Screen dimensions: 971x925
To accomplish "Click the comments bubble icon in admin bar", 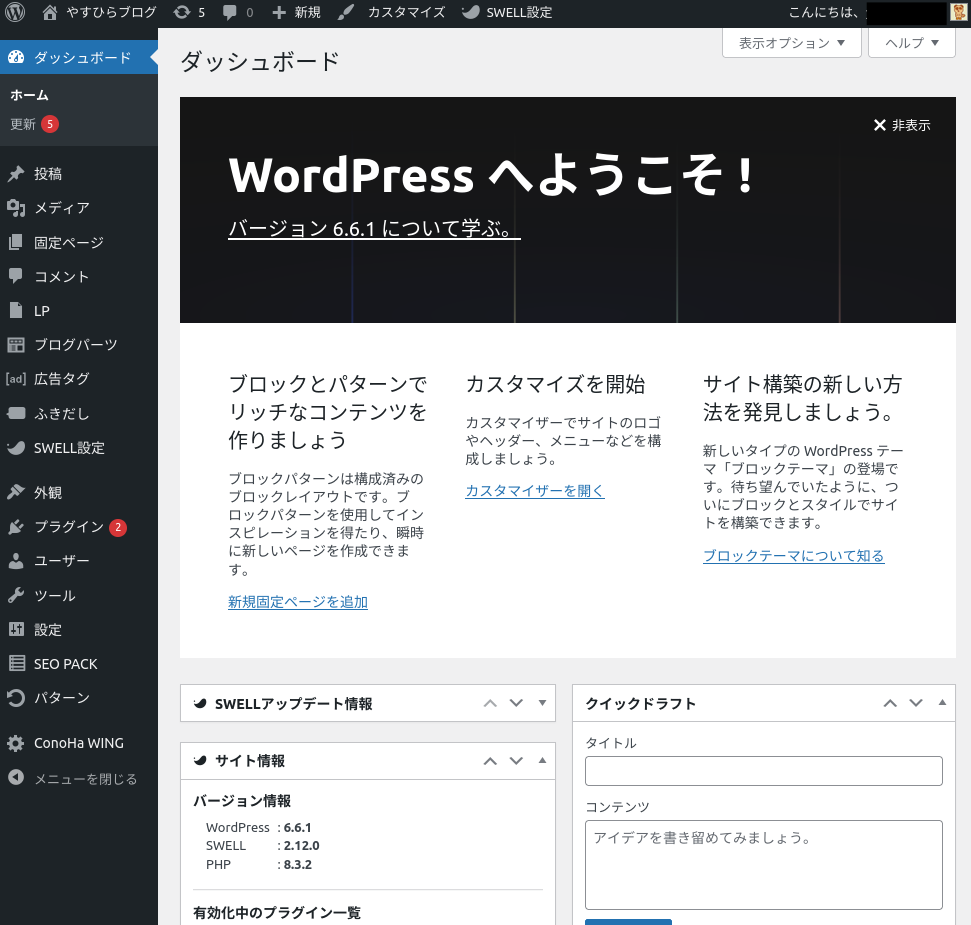I will pos(230,13).
